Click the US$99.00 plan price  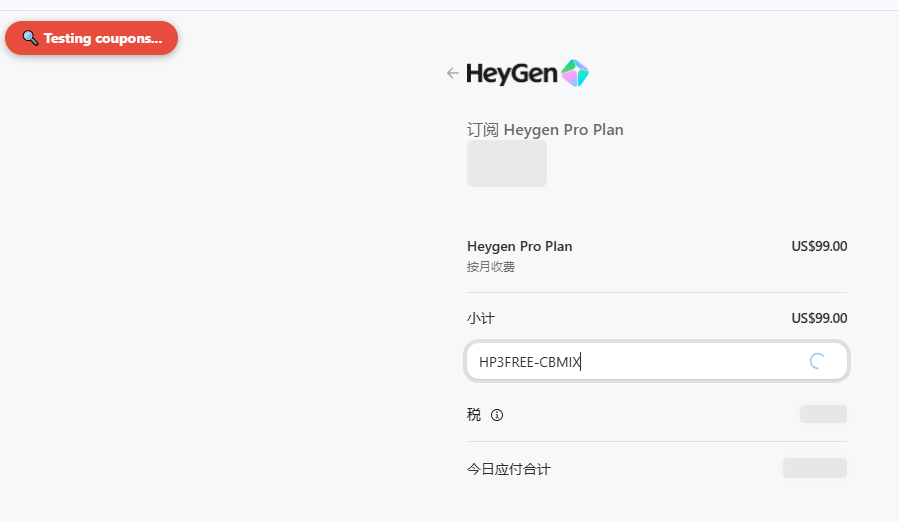[x=819, y=246]
